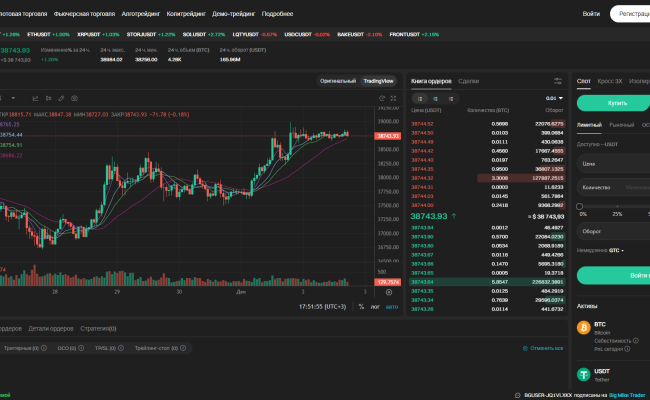650x400 pixels.
Task: Switch chart to Оригинальный mode
Action: pos(337,80)
